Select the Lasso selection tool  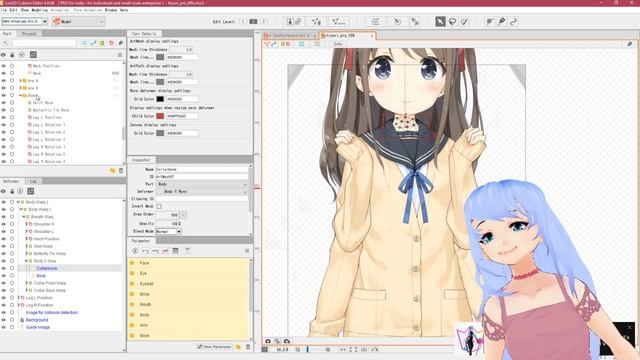coord(452,21)
